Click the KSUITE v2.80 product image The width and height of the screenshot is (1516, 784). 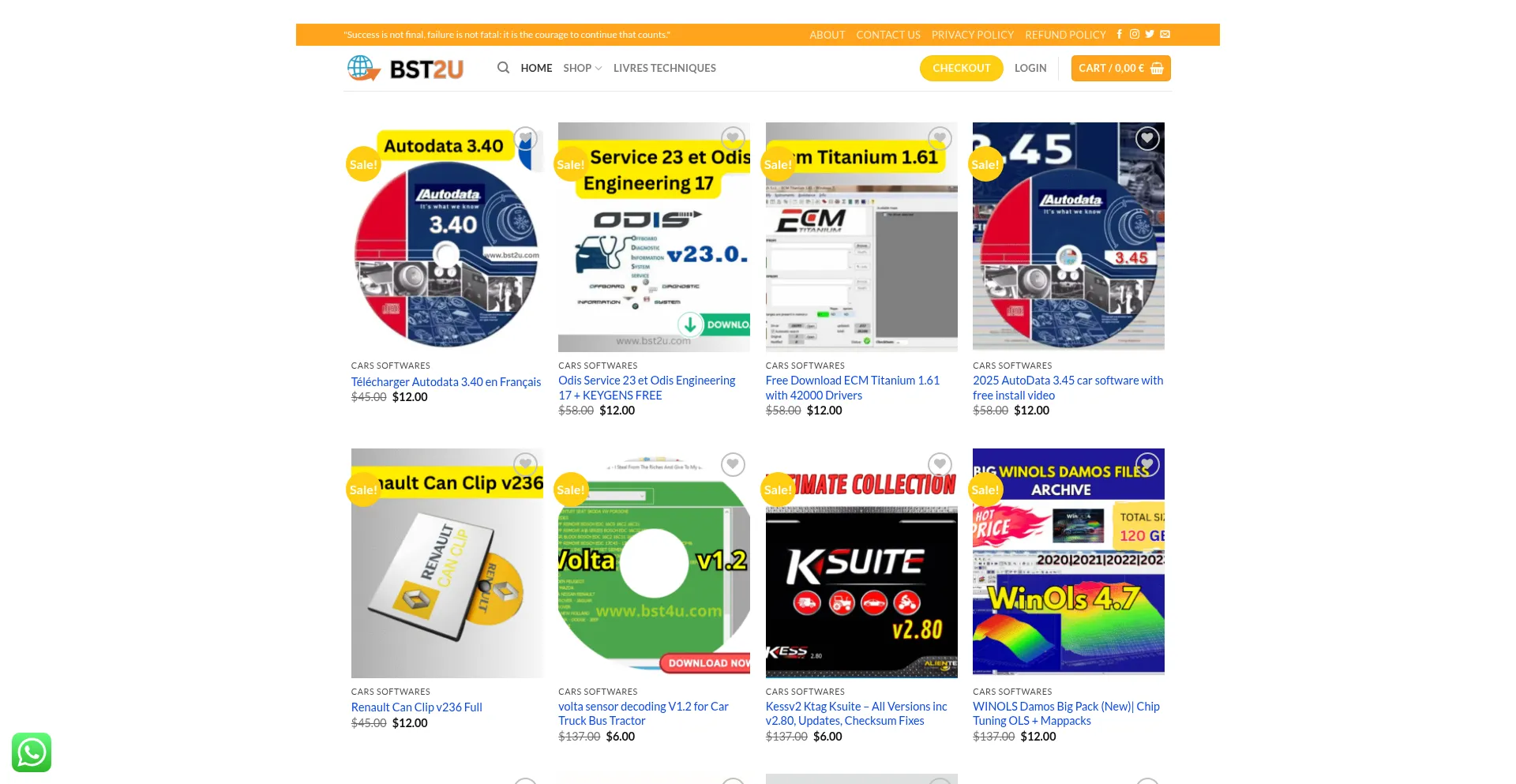pos(861,563)
